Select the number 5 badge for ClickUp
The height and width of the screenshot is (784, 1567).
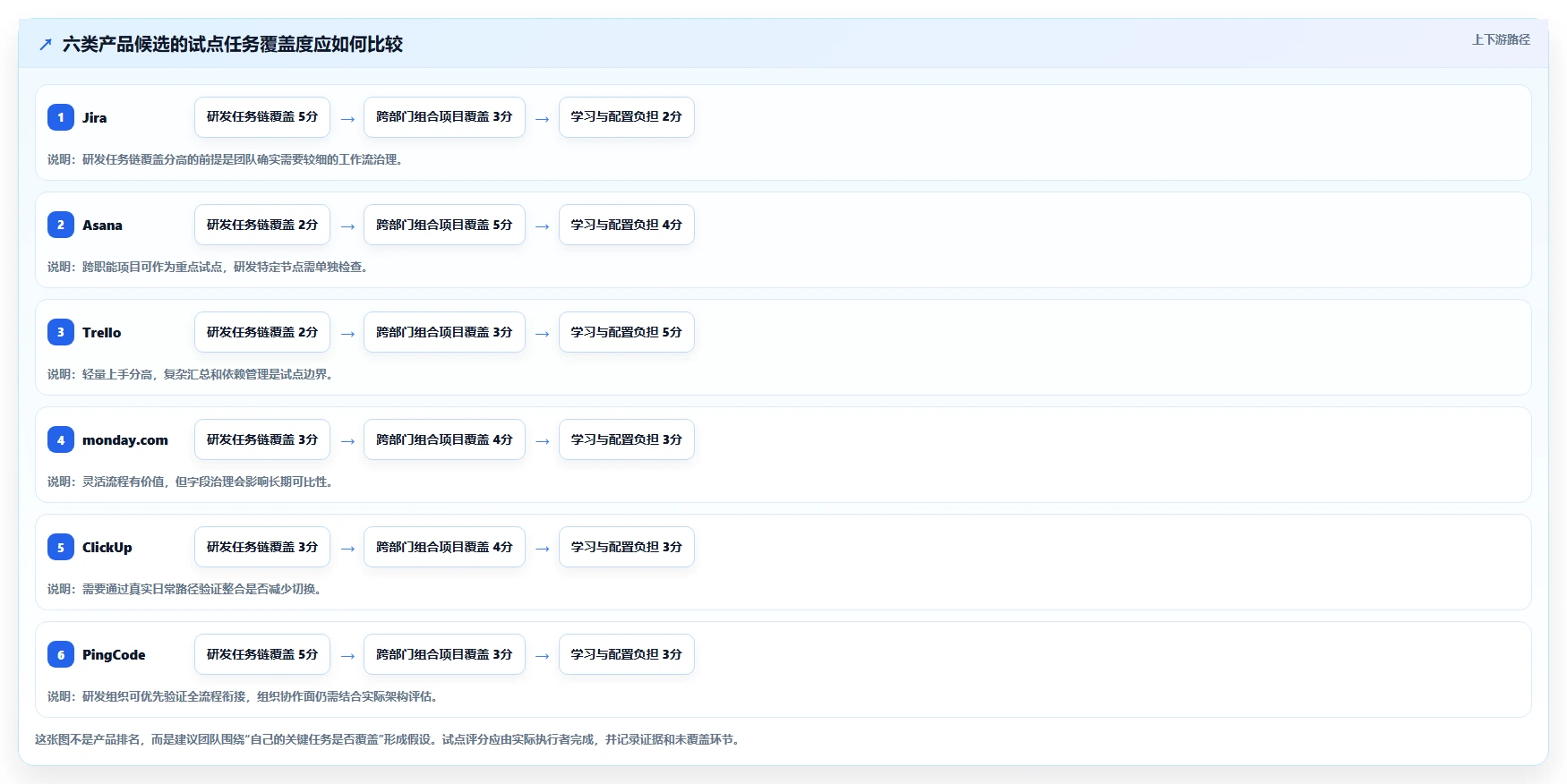click(61, 547)
